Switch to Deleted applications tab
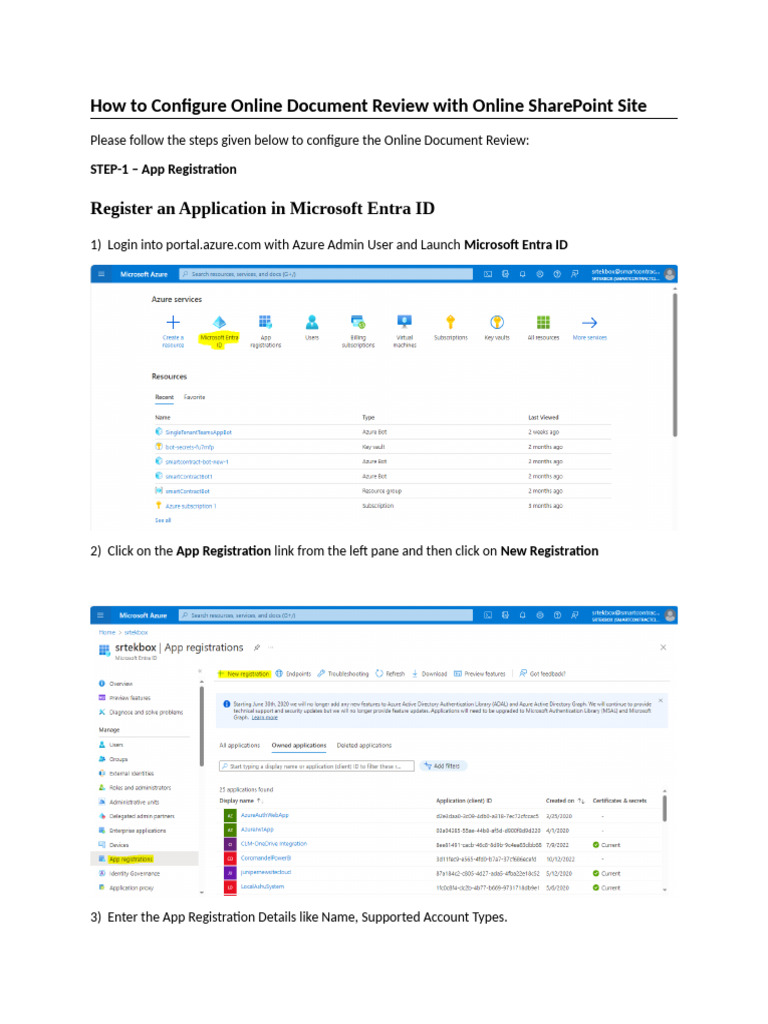 coord(364,745)
